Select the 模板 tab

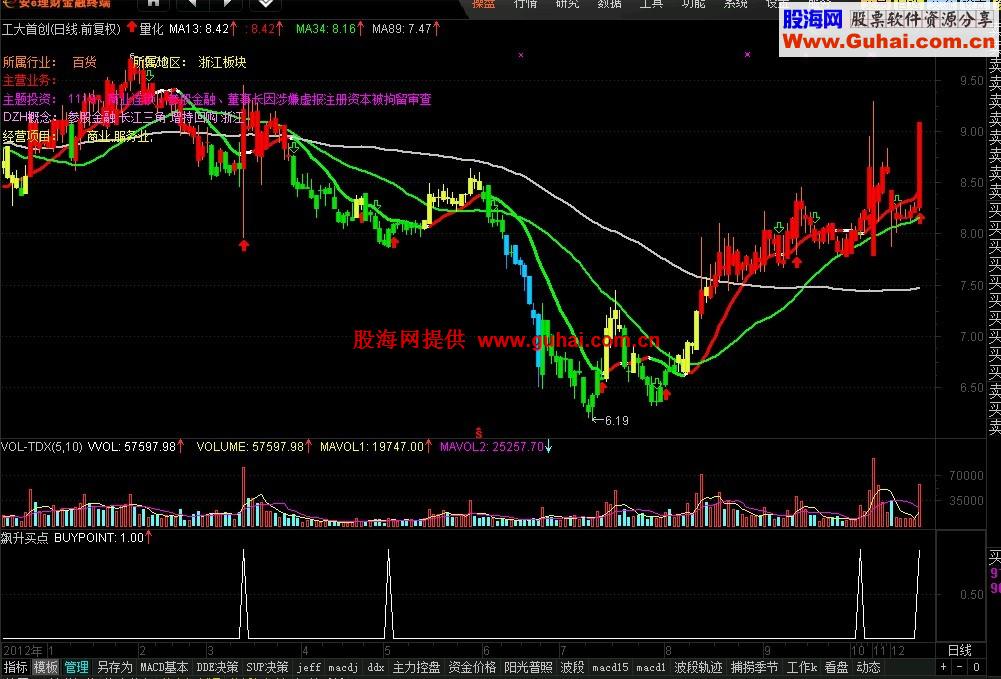[x=45, y=667]
